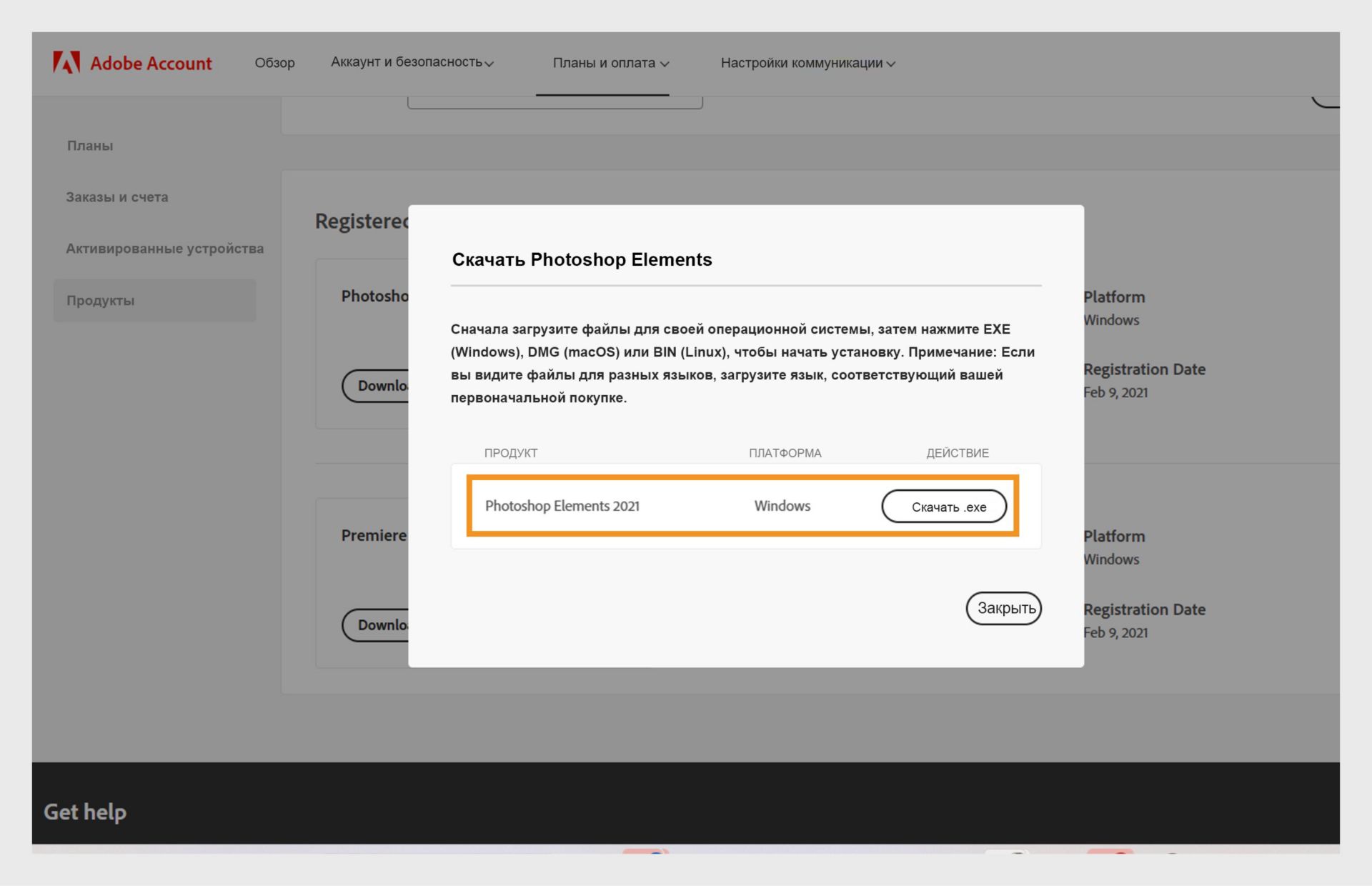
Task: Click the Windows platform cell in dialog
Action: click(782, 506)
